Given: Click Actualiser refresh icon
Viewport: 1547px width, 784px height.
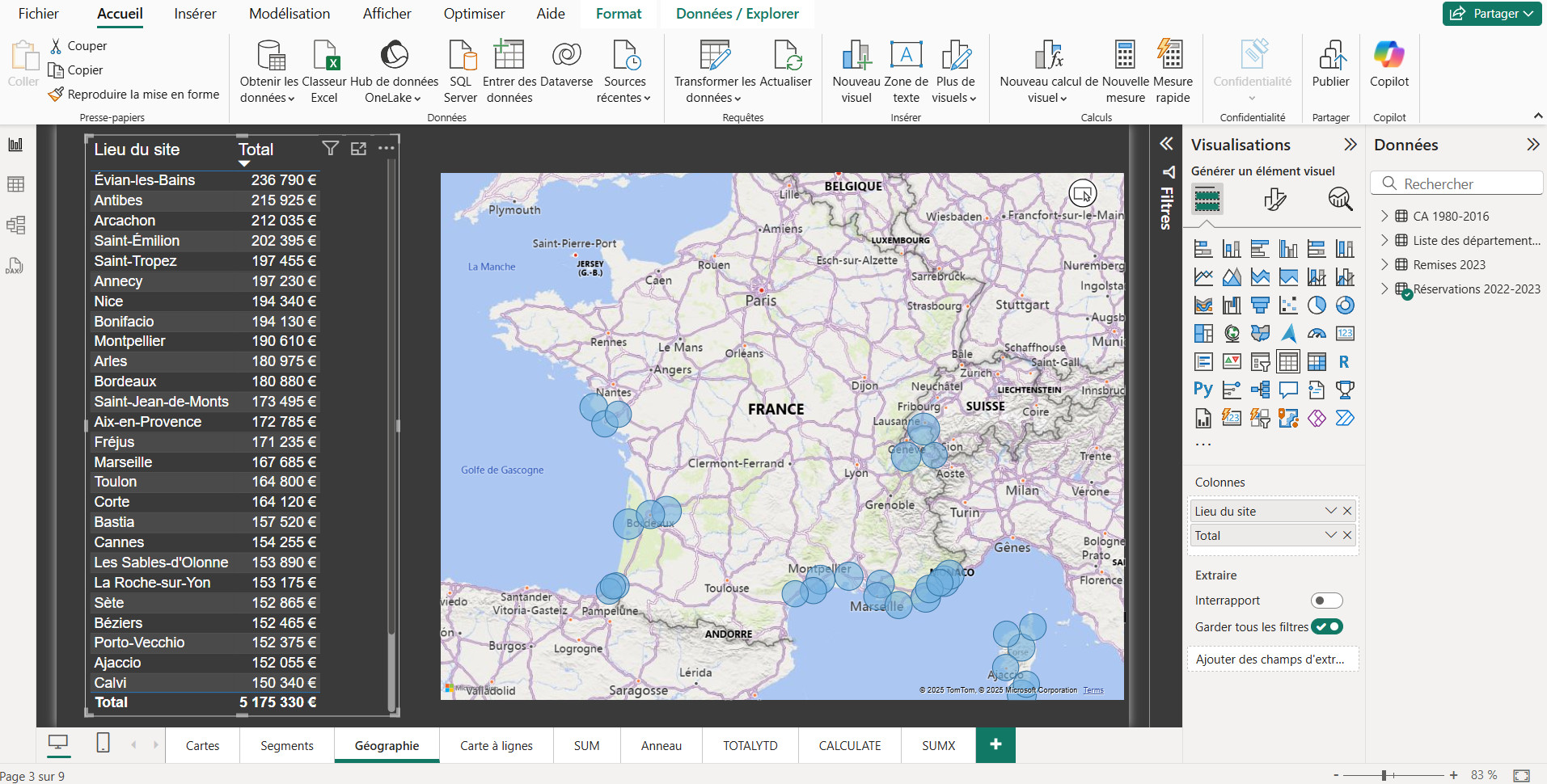Looking at the screenshot, I should coord(786,64).
